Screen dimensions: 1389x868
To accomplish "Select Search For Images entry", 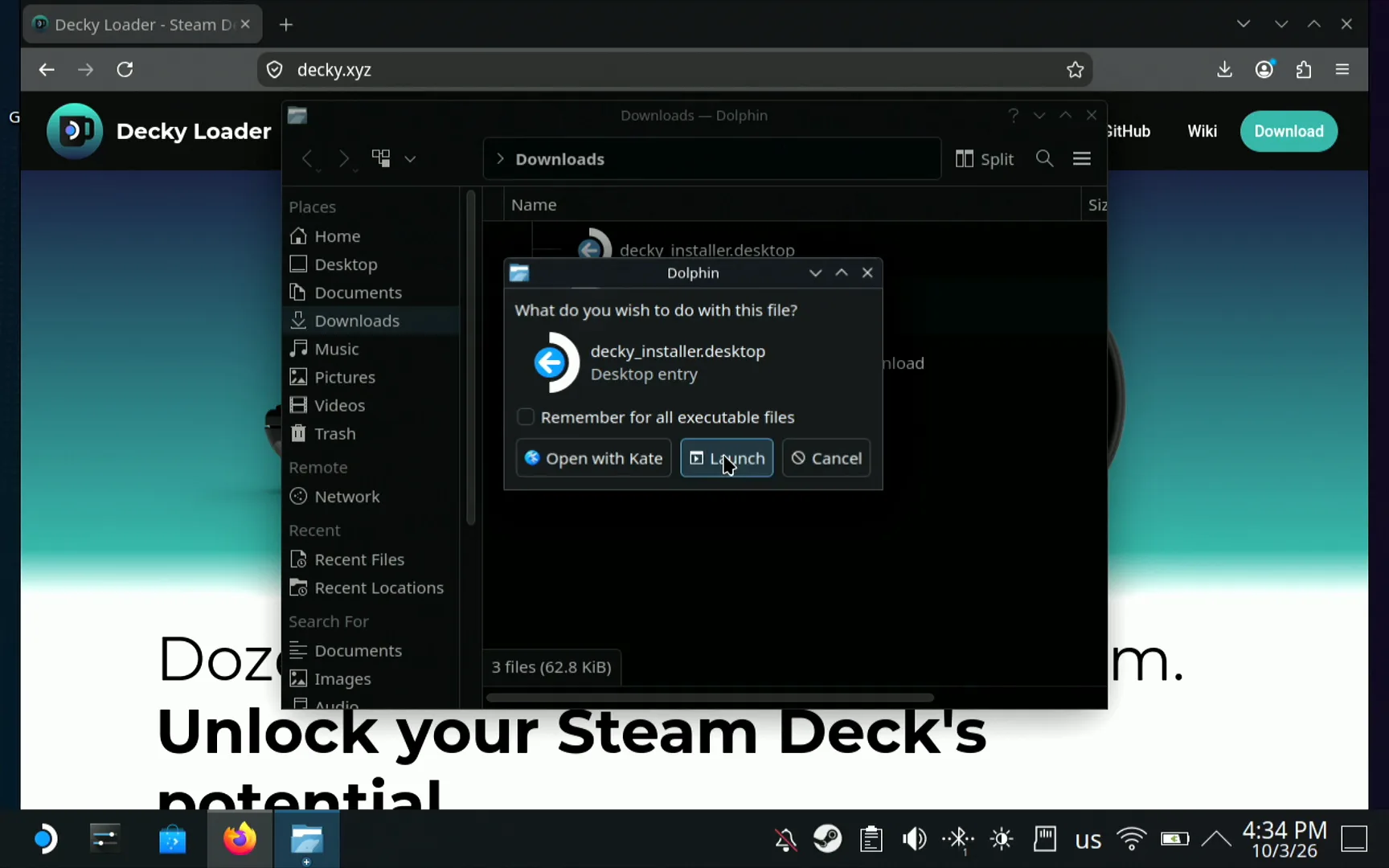I will (x=371, y=679).
